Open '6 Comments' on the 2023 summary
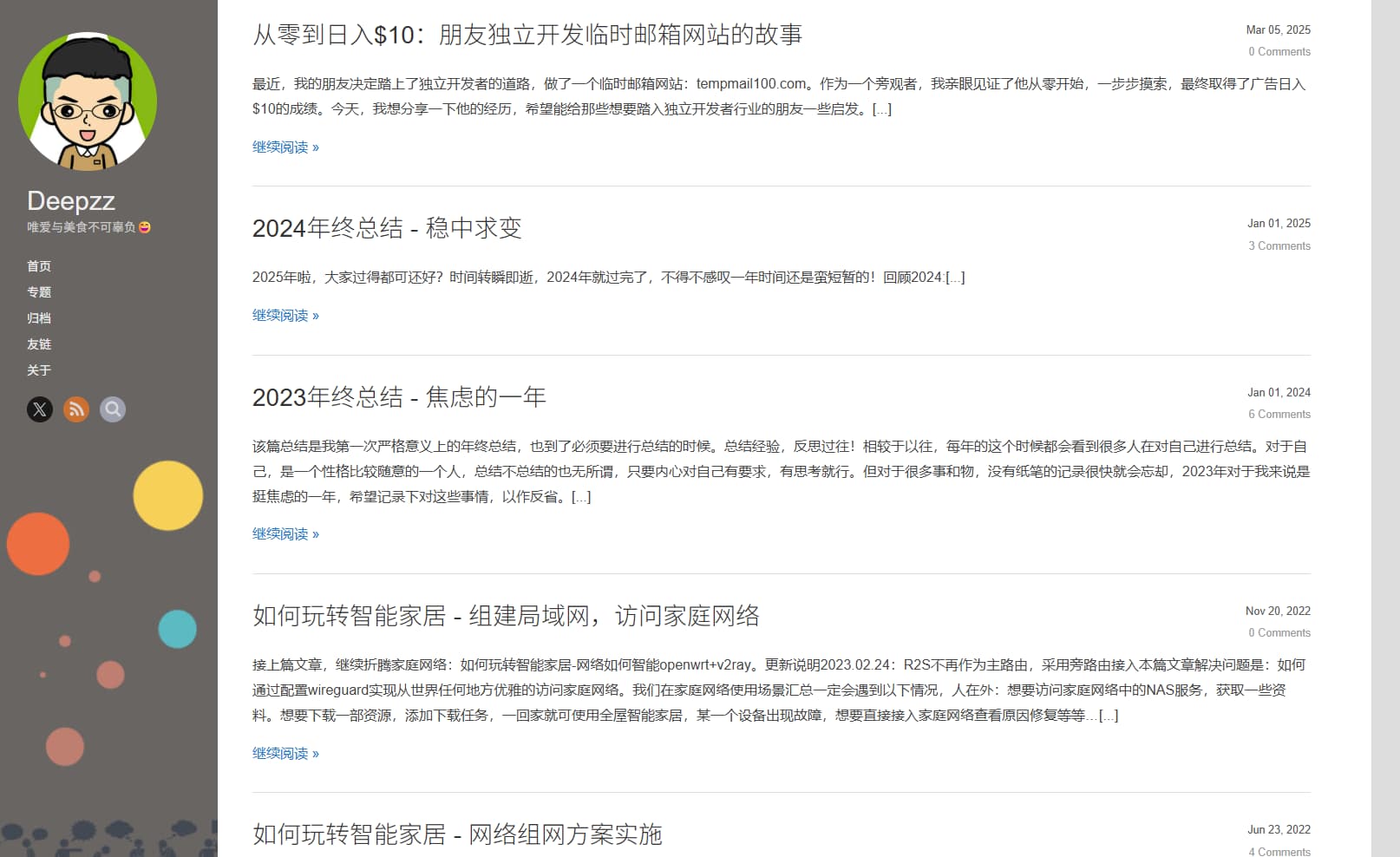Image resolution: width=1400 pixels, height=857 pixels. coord(1279,414)
